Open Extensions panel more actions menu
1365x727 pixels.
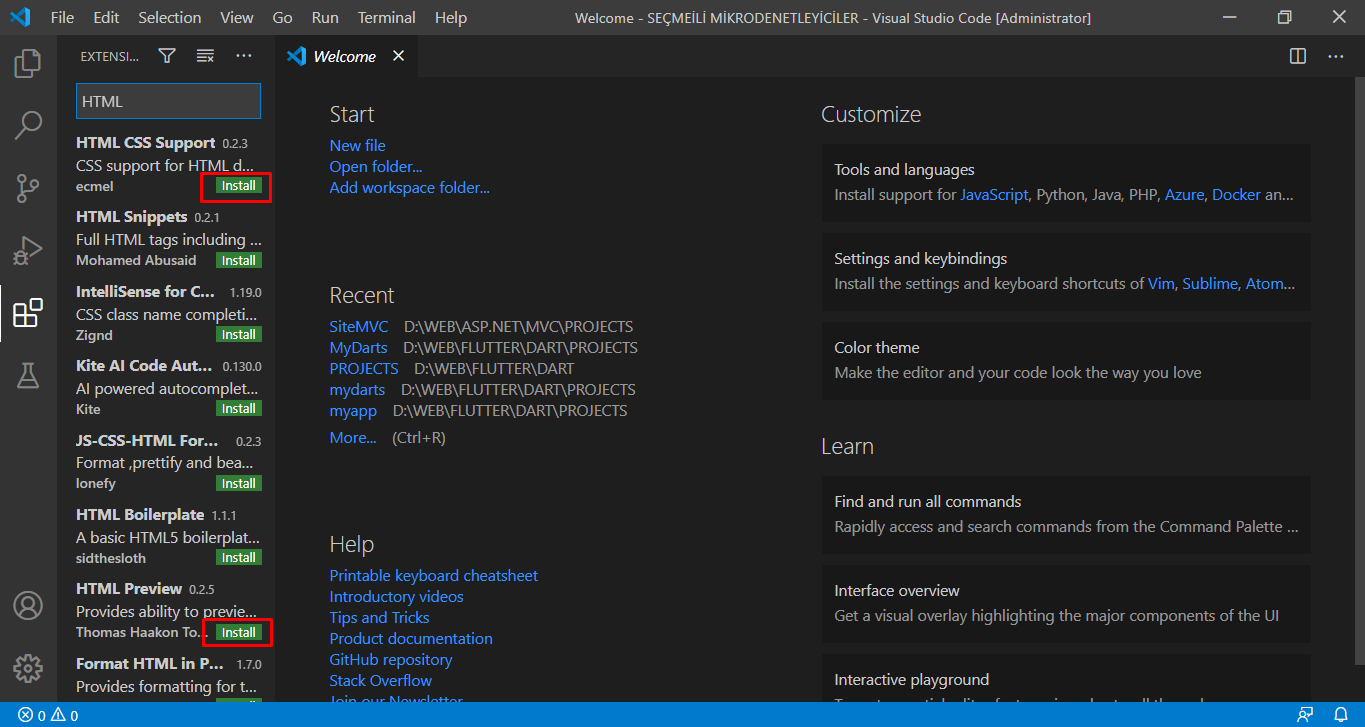pos(244,56)
